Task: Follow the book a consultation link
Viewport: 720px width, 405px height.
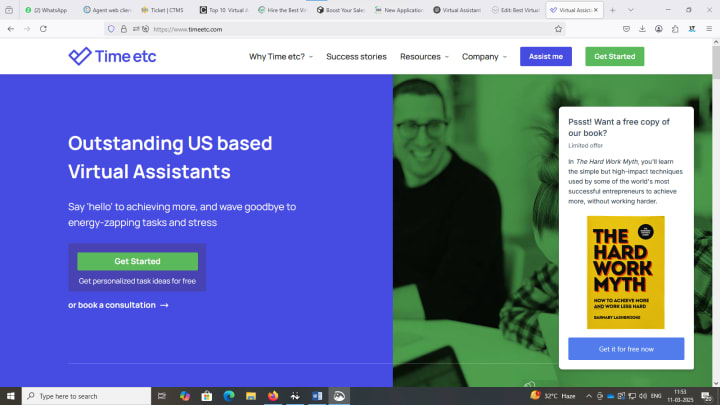Action: 118,305
